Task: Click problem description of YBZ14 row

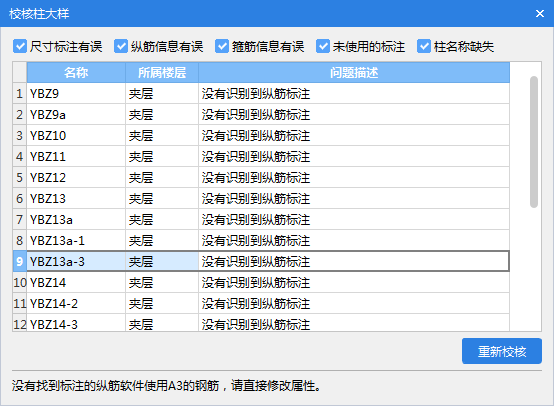Action: click(x=354, y=283)
